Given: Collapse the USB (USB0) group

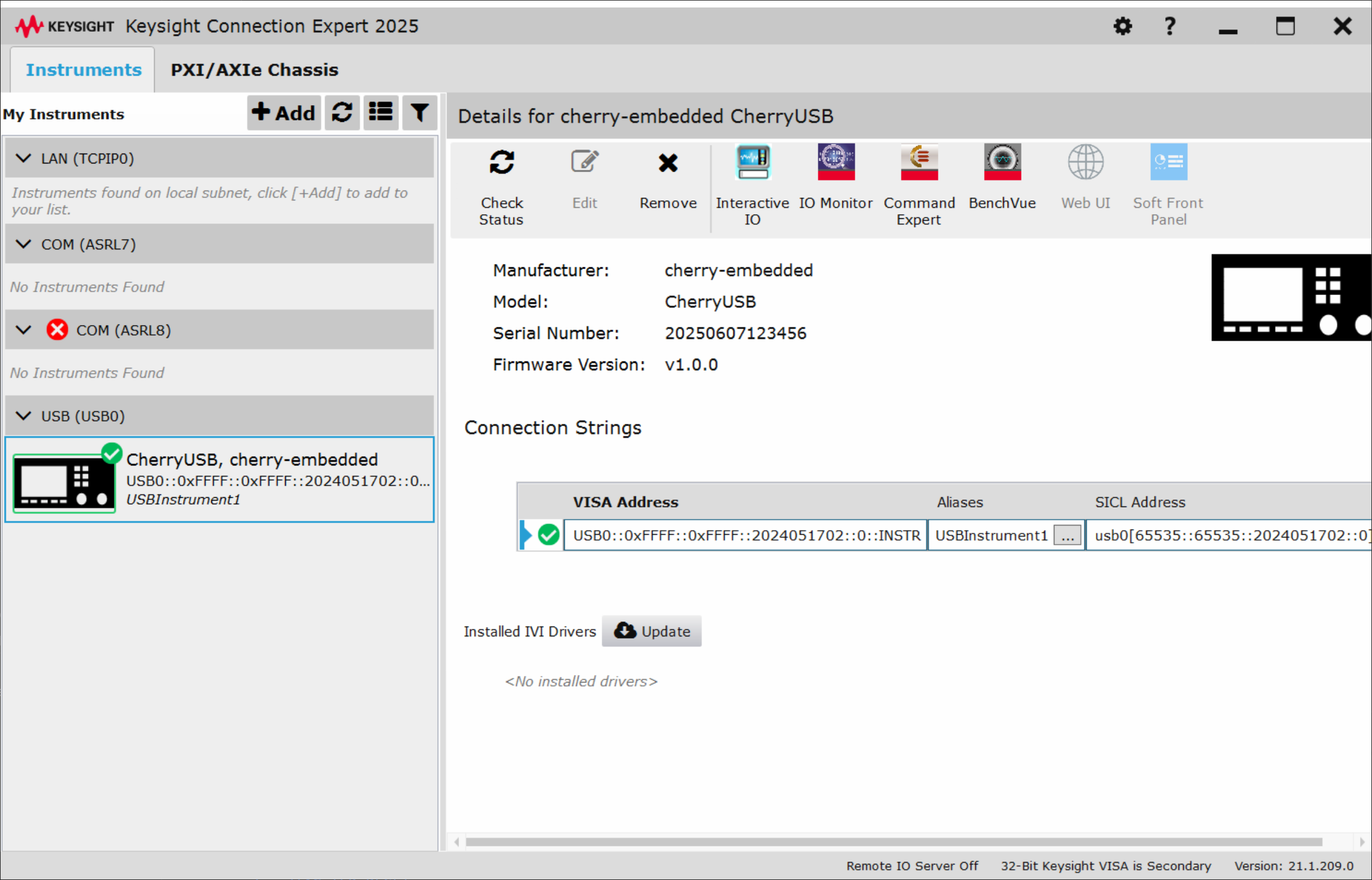Looking at the screenshot, I should (24, 416).
